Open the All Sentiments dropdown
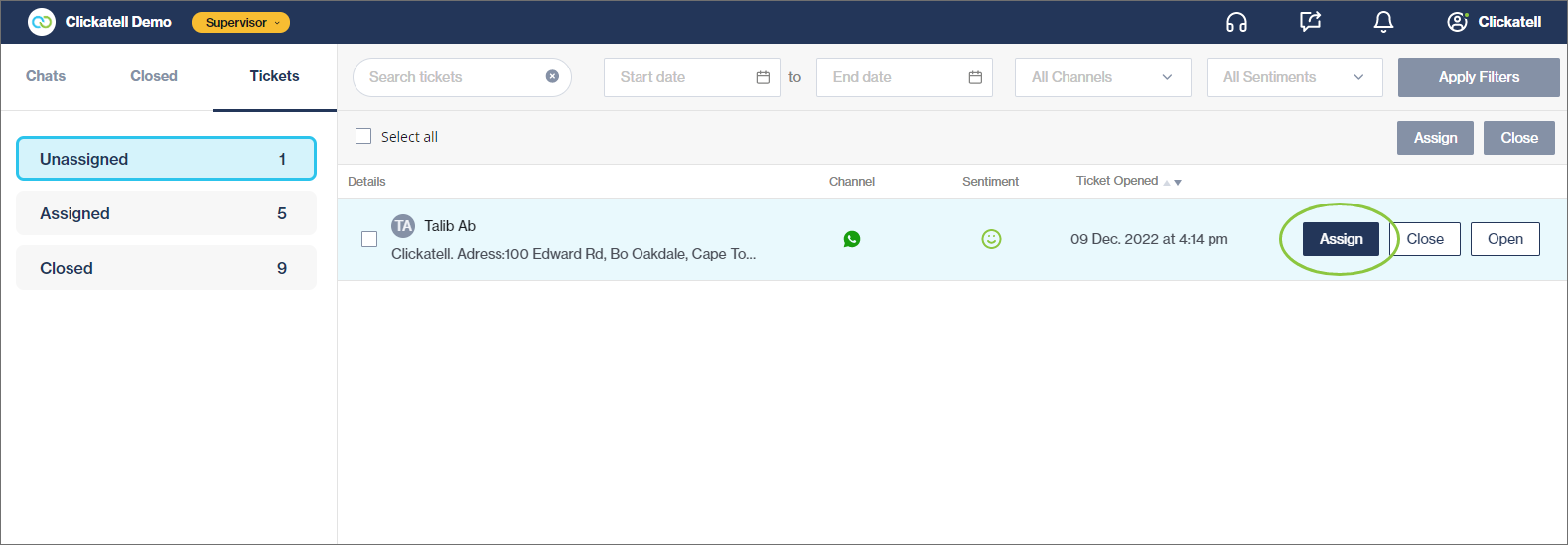The width and height of the screenshot is (1568, 545). tap(1294, 77)
